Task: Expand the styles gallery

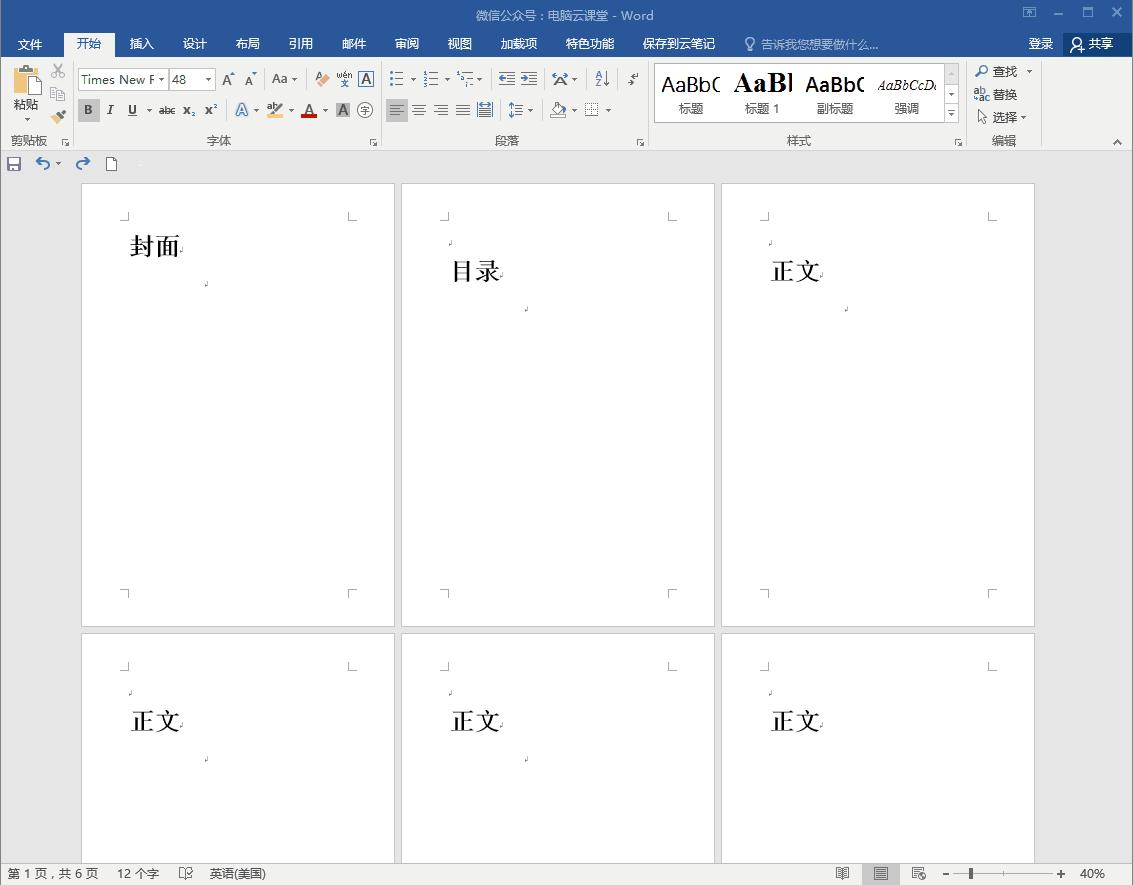Action: 952,113
